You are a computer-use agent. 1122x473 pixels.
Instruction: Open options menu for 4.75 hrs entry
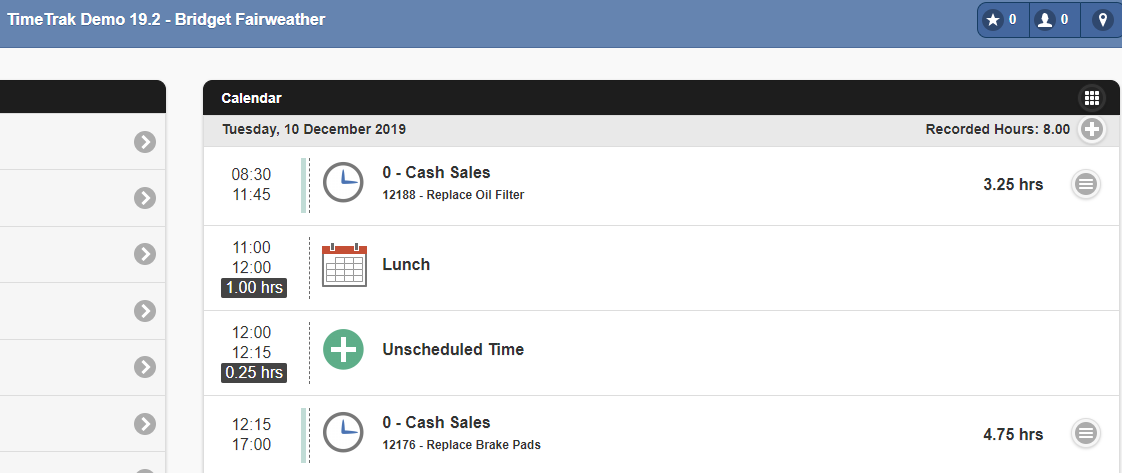tap(1086, 433)
